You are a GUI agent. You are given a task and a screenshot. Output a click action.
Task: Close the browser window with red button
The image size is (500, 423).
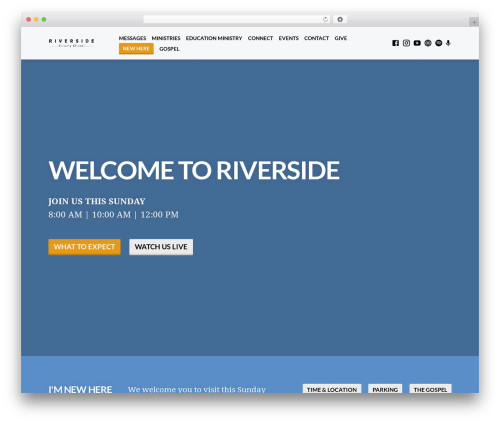click(29, 20)
